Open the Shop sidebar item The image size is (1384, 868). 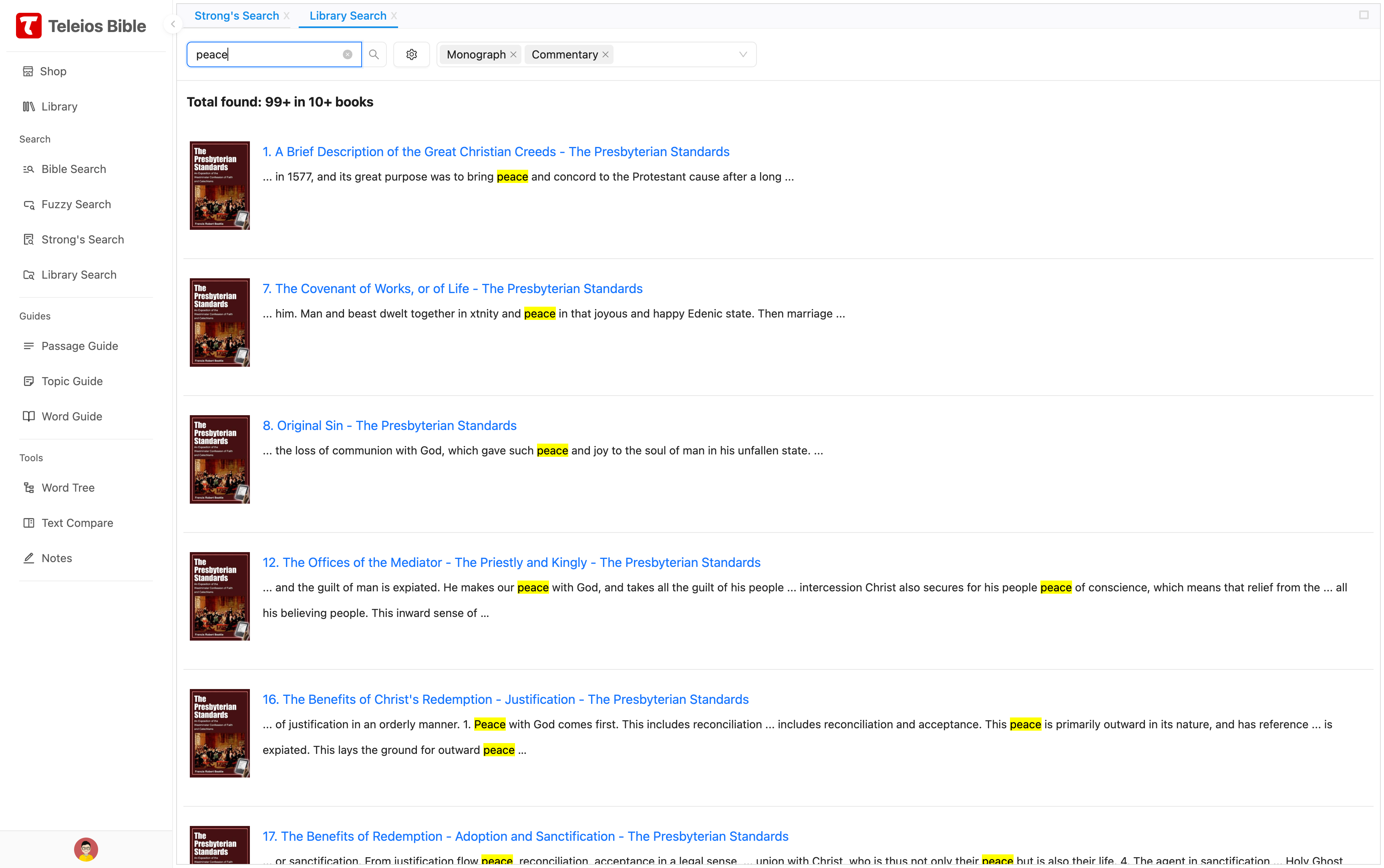coord(53,71)
